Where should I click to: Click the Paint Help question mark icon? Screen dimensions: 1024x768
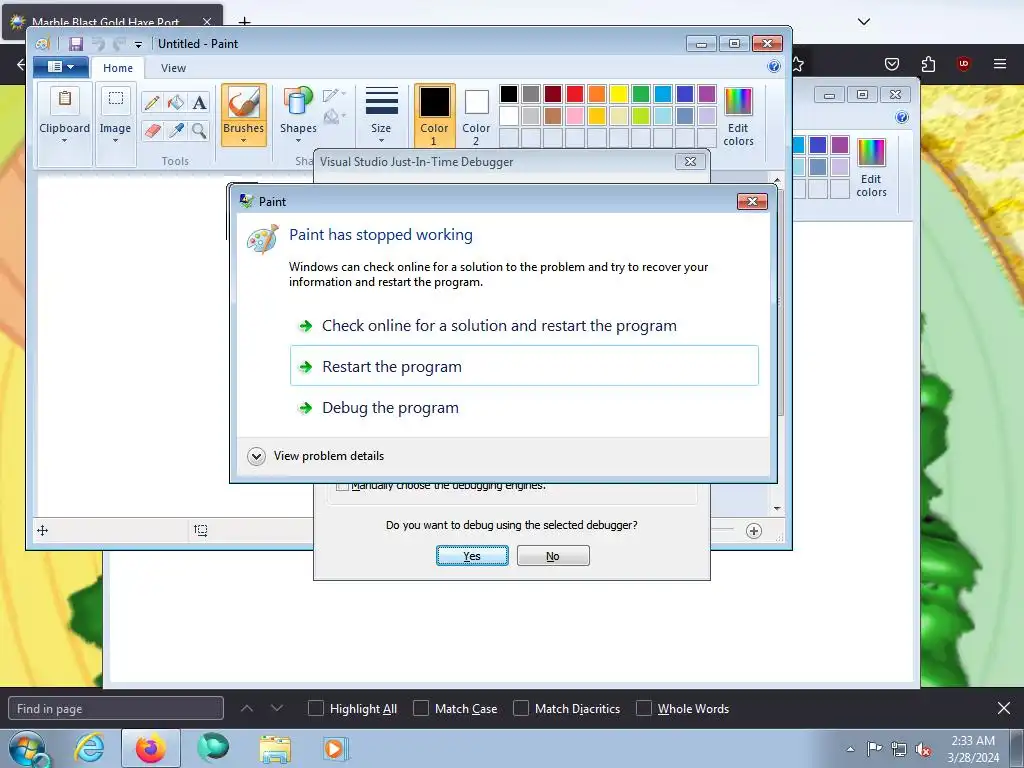[x=774, y=66]
